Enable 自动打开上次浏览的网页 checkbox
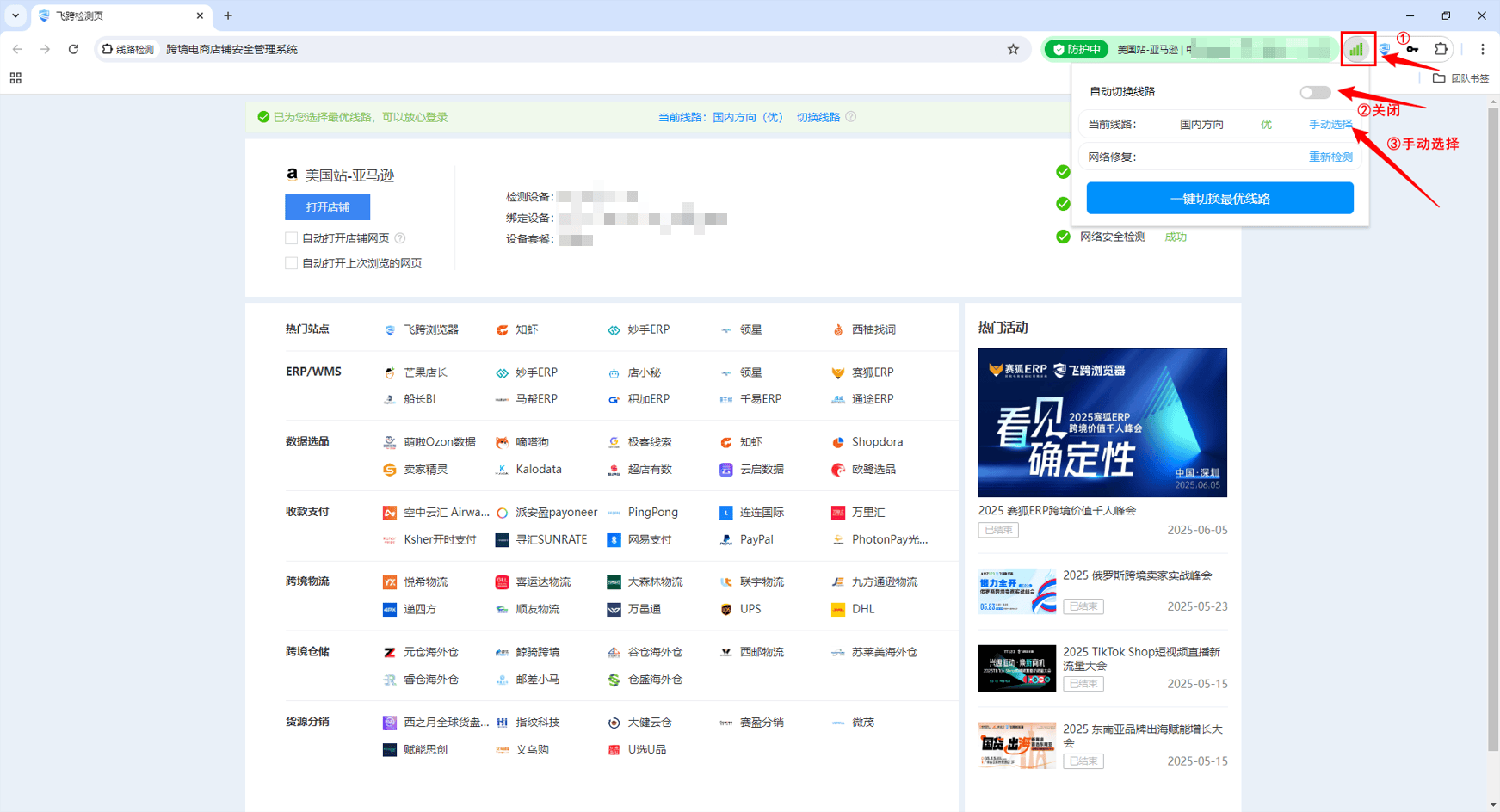The height and width of the screenshot is (812, 1500). 292,263
